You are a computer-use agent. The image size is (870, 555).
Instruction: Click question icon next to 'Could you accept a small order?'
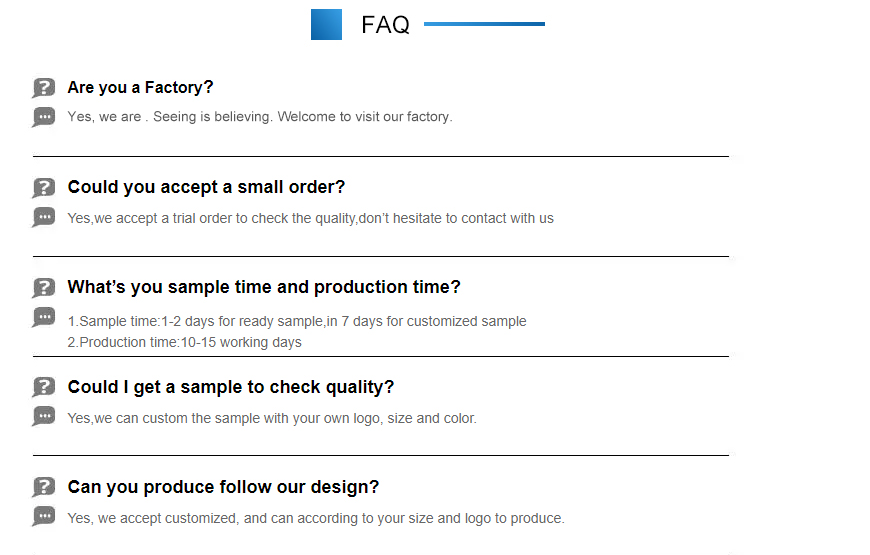(x=44, y=188)
